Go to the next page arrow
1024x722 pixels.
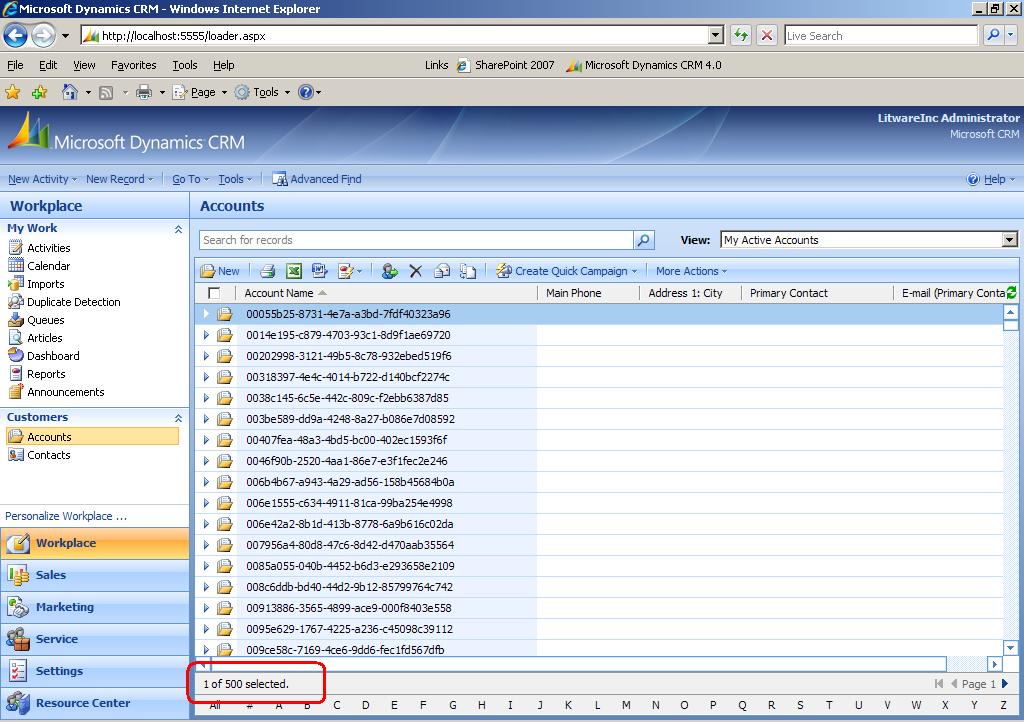1005,683
